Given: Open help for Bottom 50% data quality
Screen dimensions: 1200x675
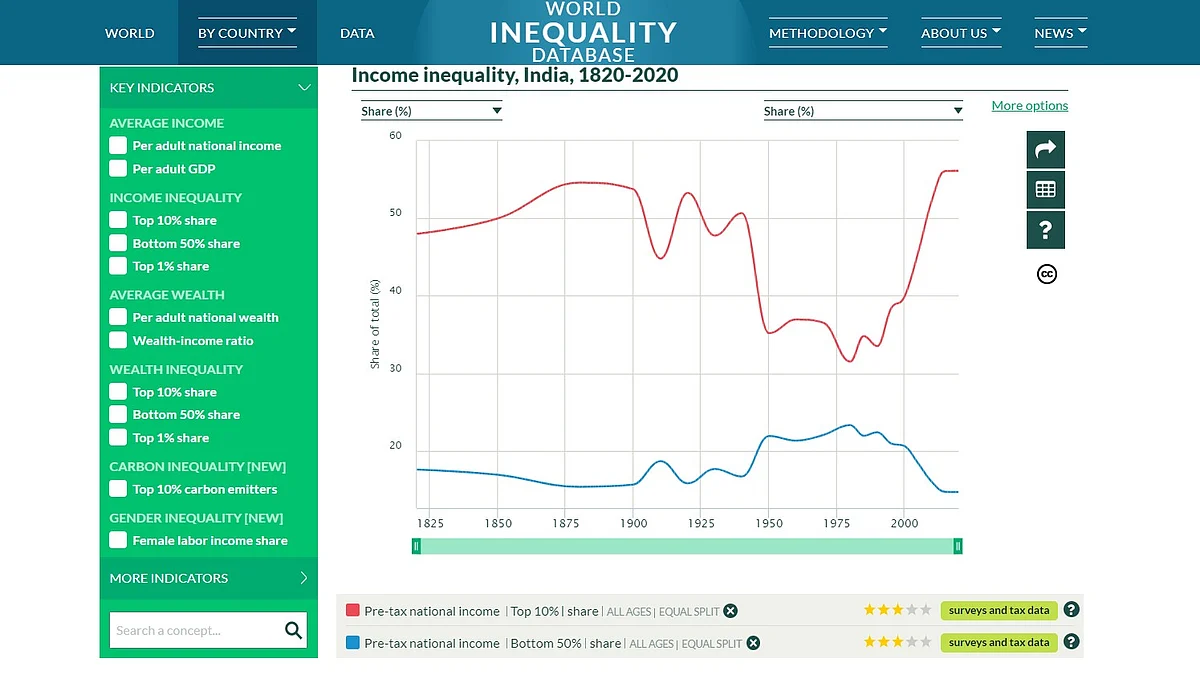Looking at the screenshot, I should pyautogui.click(x=1071, y=642).
